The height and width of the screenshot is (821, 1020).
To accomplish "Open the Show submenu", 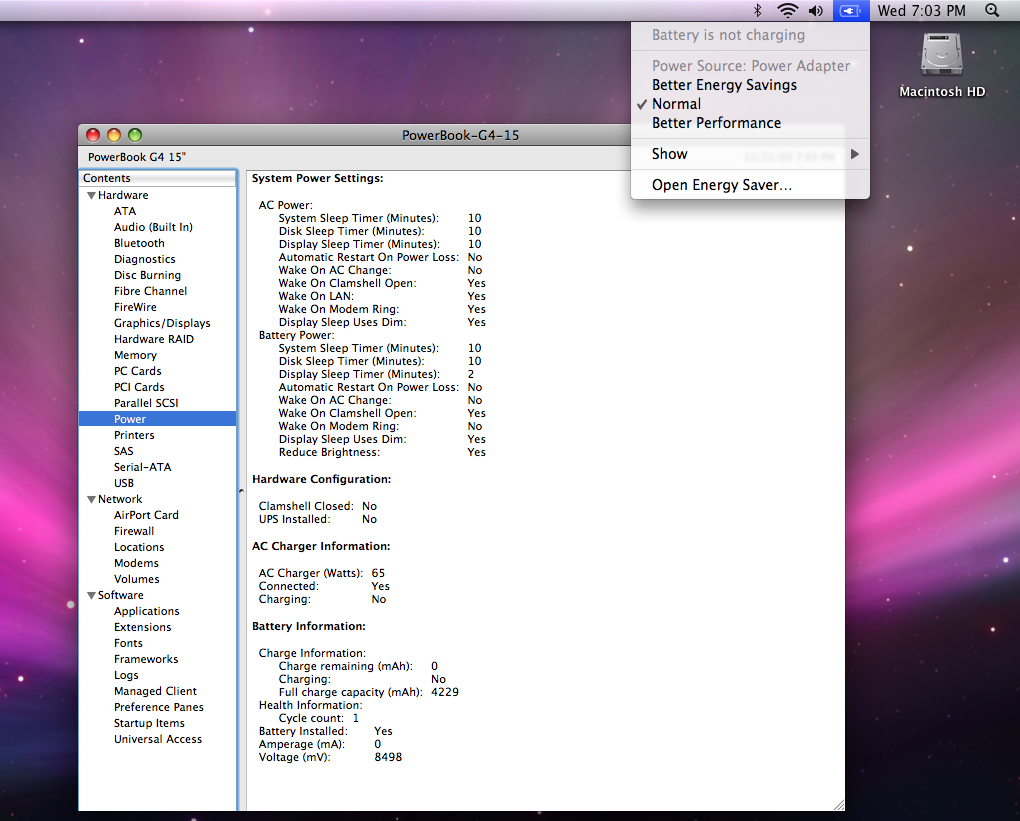I will click(x=750, y=154).
